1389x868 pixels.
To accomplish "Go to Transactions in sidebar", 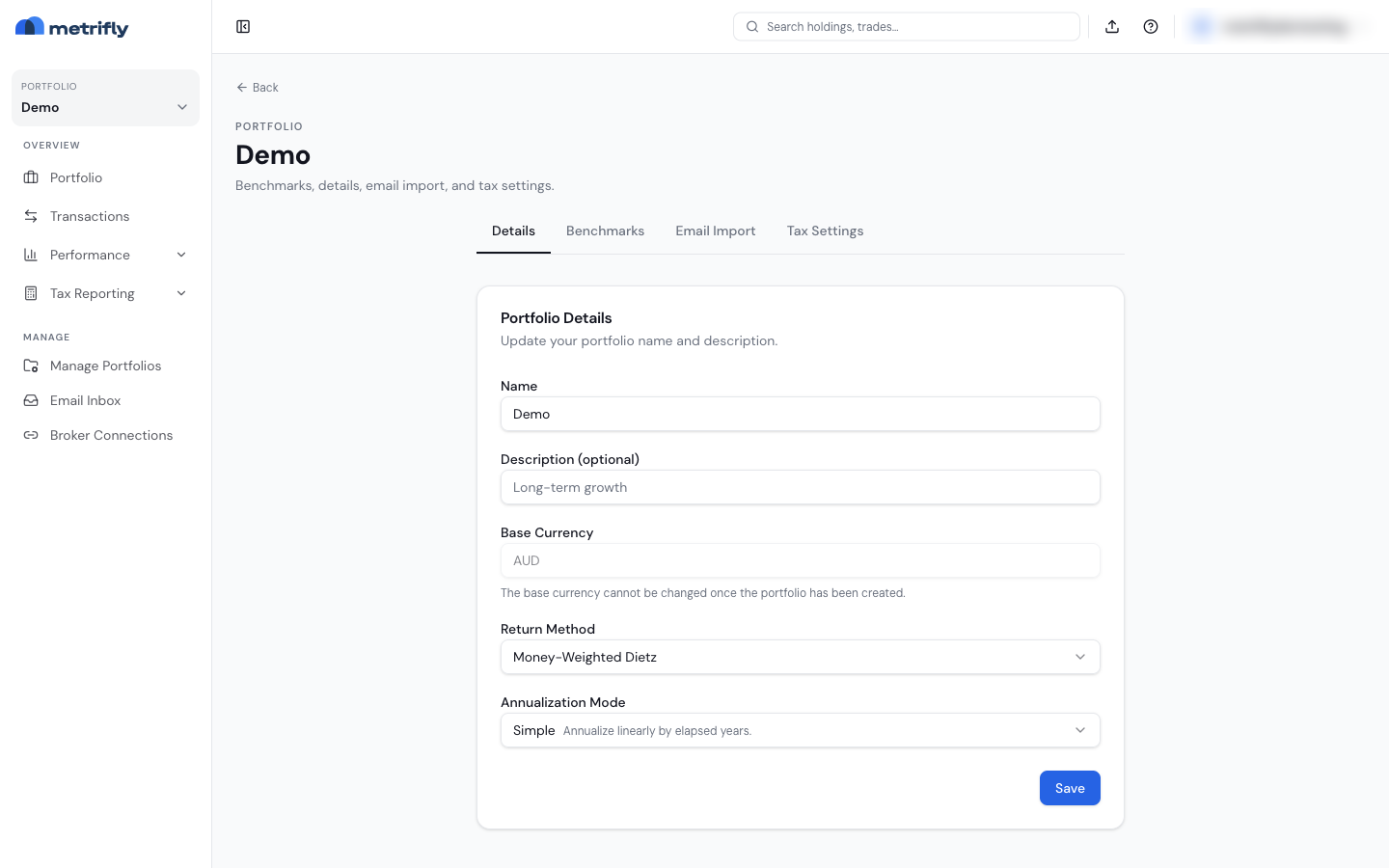I will [105, 216].
